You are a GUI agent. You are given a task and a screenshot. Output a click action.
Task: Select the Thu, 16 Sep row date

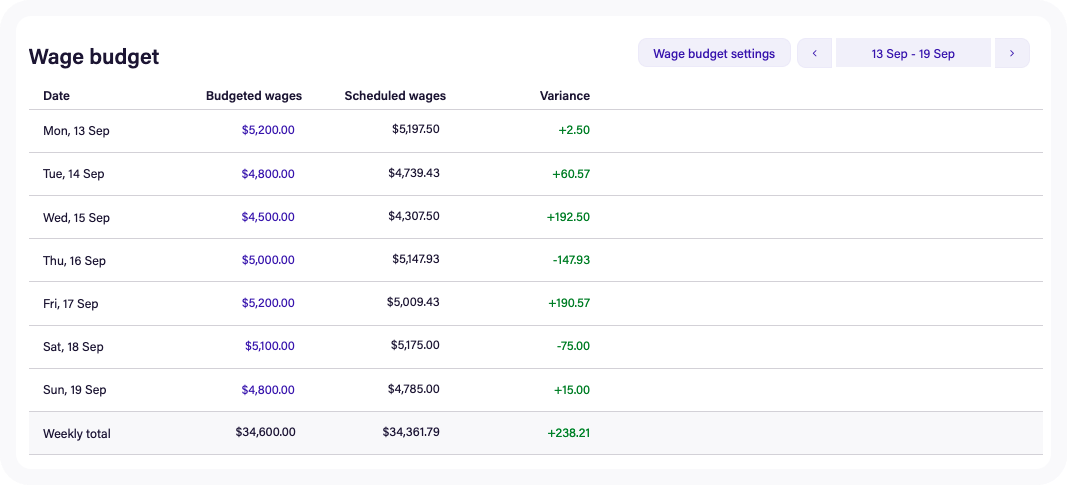74,260
